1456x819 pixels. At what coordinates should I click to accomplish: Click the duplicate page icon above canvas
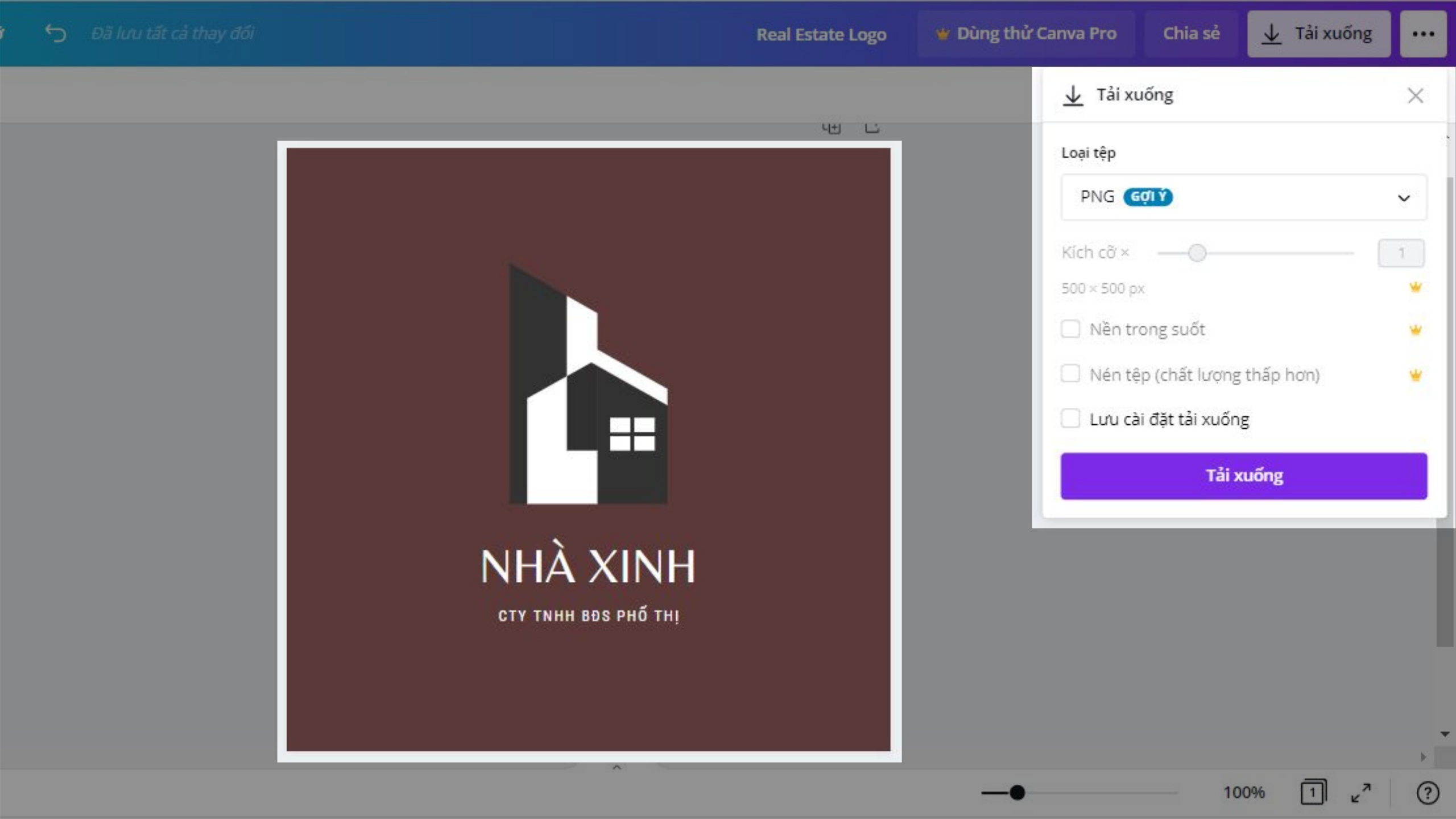point(832,128)
